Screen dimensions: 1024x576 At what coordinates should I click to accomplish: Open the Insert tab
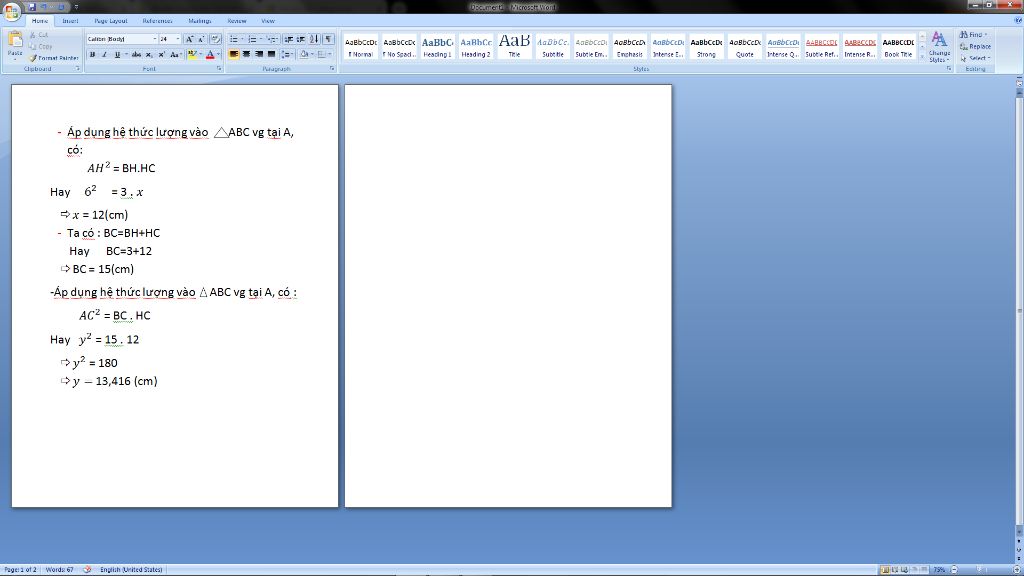(x=70, y=21)
